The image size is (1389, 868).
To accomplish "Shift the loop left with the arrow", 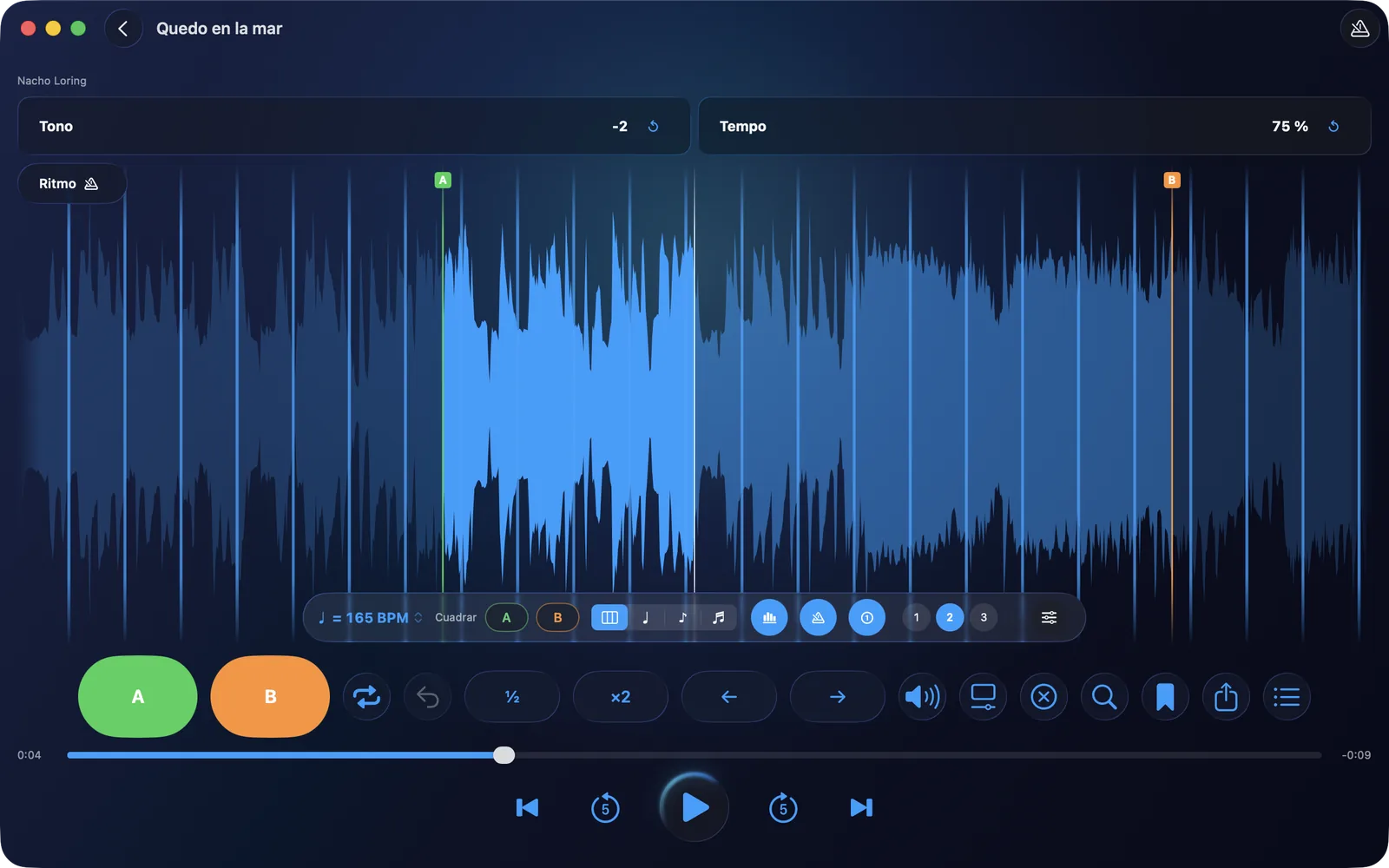I will pos(729,697).
